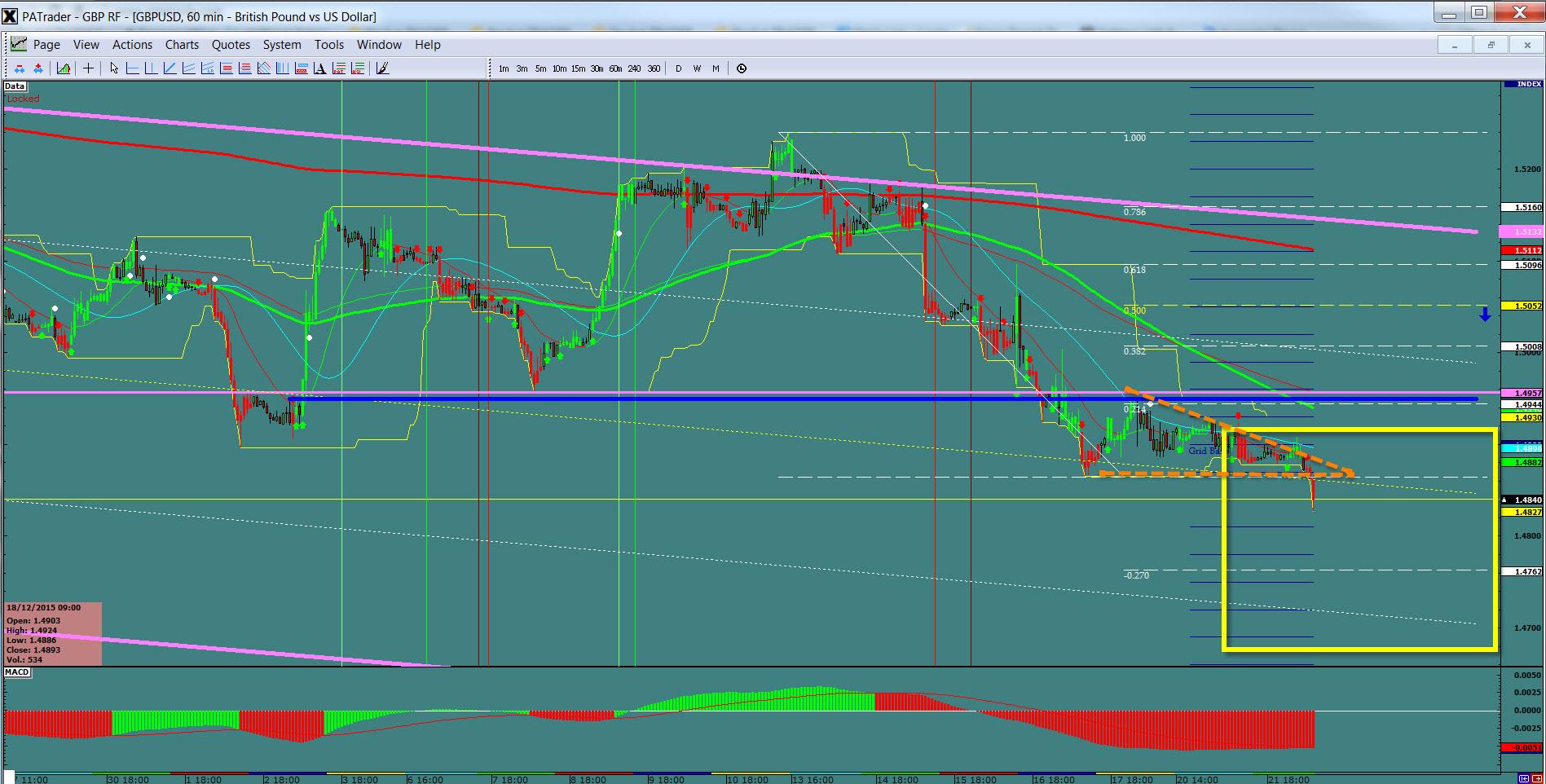Select the trend line drawing tool
This screenshot has width=1546, height=784.
coord(170,68)
